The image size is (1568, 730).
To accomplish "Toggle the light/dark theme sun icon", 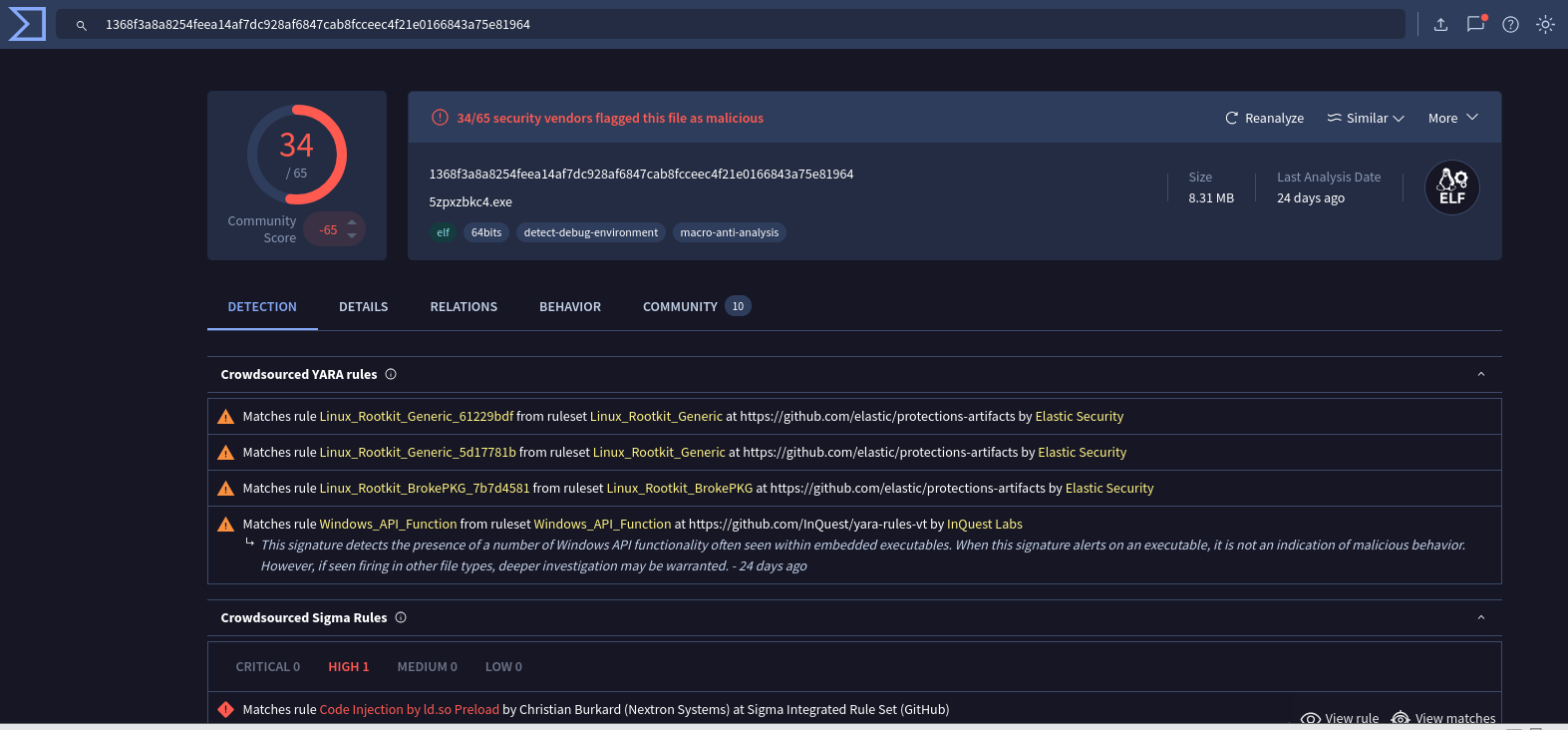I will click(1545, 24).
